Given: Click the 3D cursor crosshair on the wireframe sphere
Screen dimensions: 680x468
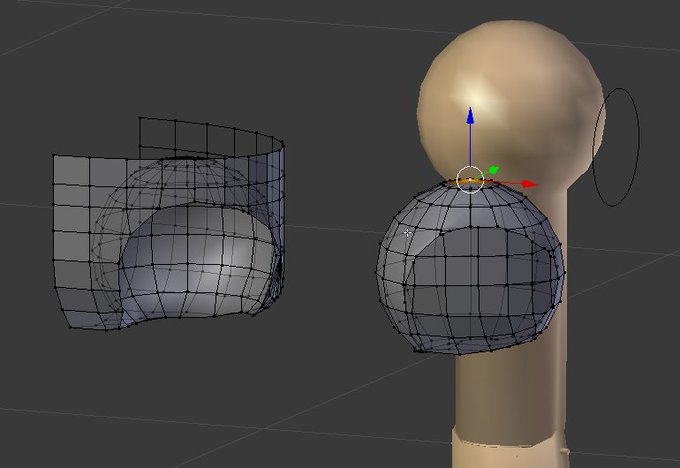Looking at the screenshot, I should click(407, 233).
